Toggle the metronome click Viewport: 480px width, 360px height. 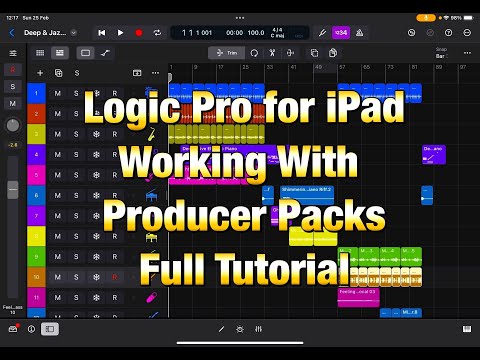tap(359, 33)
